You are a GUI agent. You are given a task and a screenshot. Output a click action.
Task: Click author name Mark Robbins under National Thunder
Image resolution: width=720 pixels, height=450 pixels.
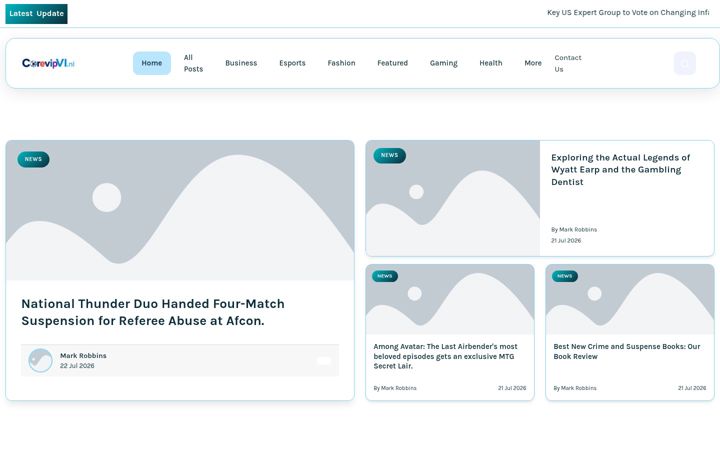[83, 355]
